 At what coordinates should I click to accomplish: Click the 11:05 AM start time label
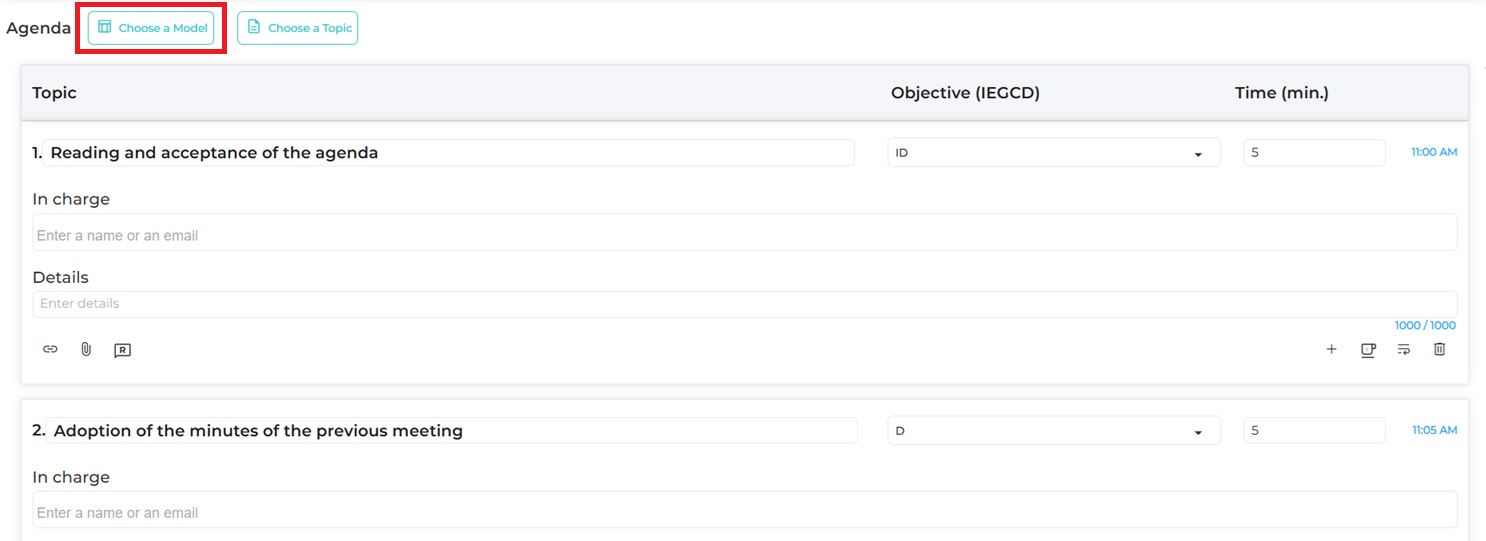pos(1434,431)
